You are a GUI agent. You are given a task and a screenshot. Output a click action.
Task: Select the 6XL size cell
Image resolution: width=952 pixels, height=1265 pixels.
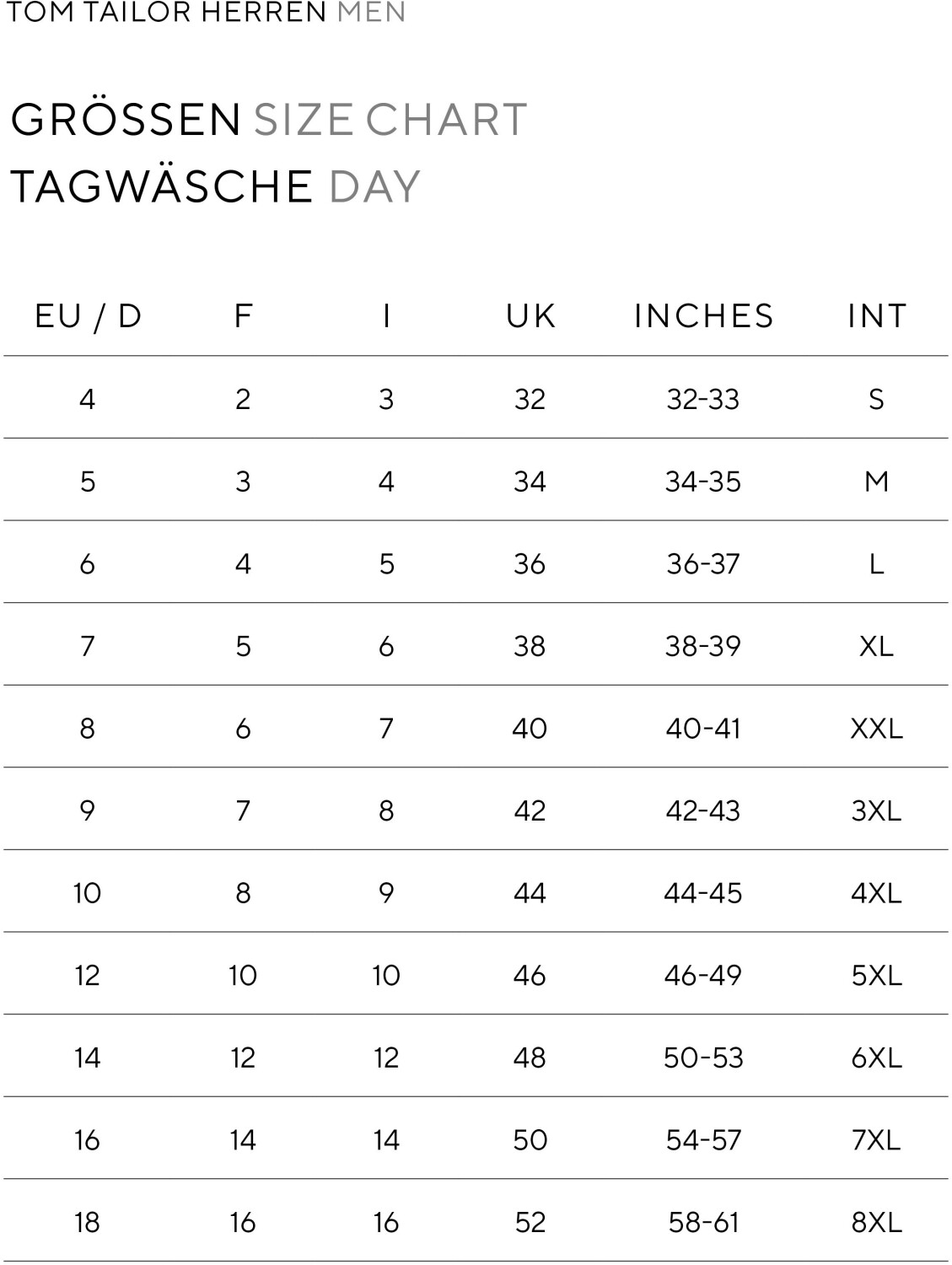876,1058
